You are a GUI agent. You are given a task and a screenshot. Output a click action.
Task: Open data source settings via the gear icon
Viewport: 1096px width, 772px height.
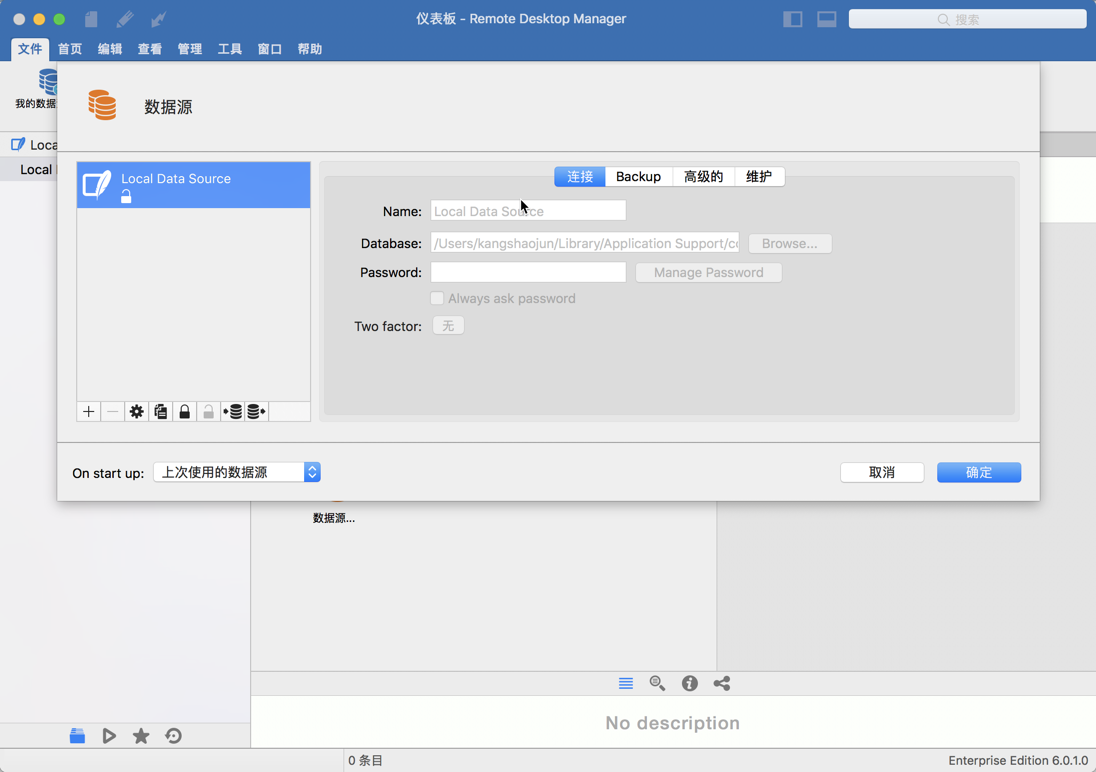pyautogui.click(x=136, y=411)
